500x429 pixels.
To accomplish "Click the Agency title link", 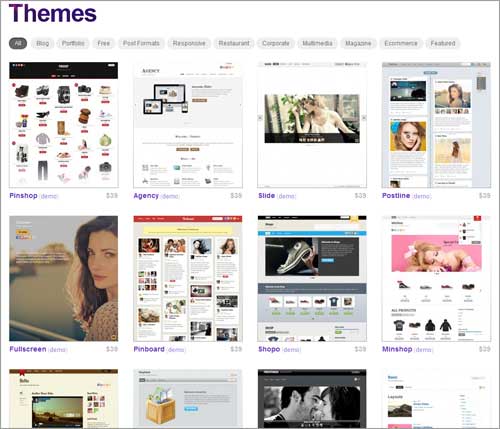I will 146,196.
